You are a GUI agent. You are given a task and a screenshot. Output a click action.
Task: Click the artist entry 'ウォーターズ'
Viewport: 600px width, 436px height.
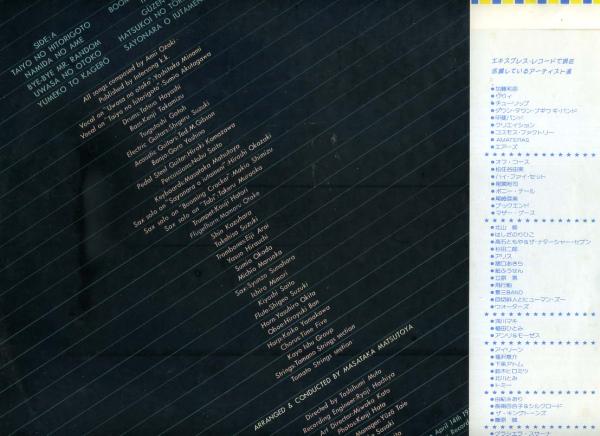[512, 307]
